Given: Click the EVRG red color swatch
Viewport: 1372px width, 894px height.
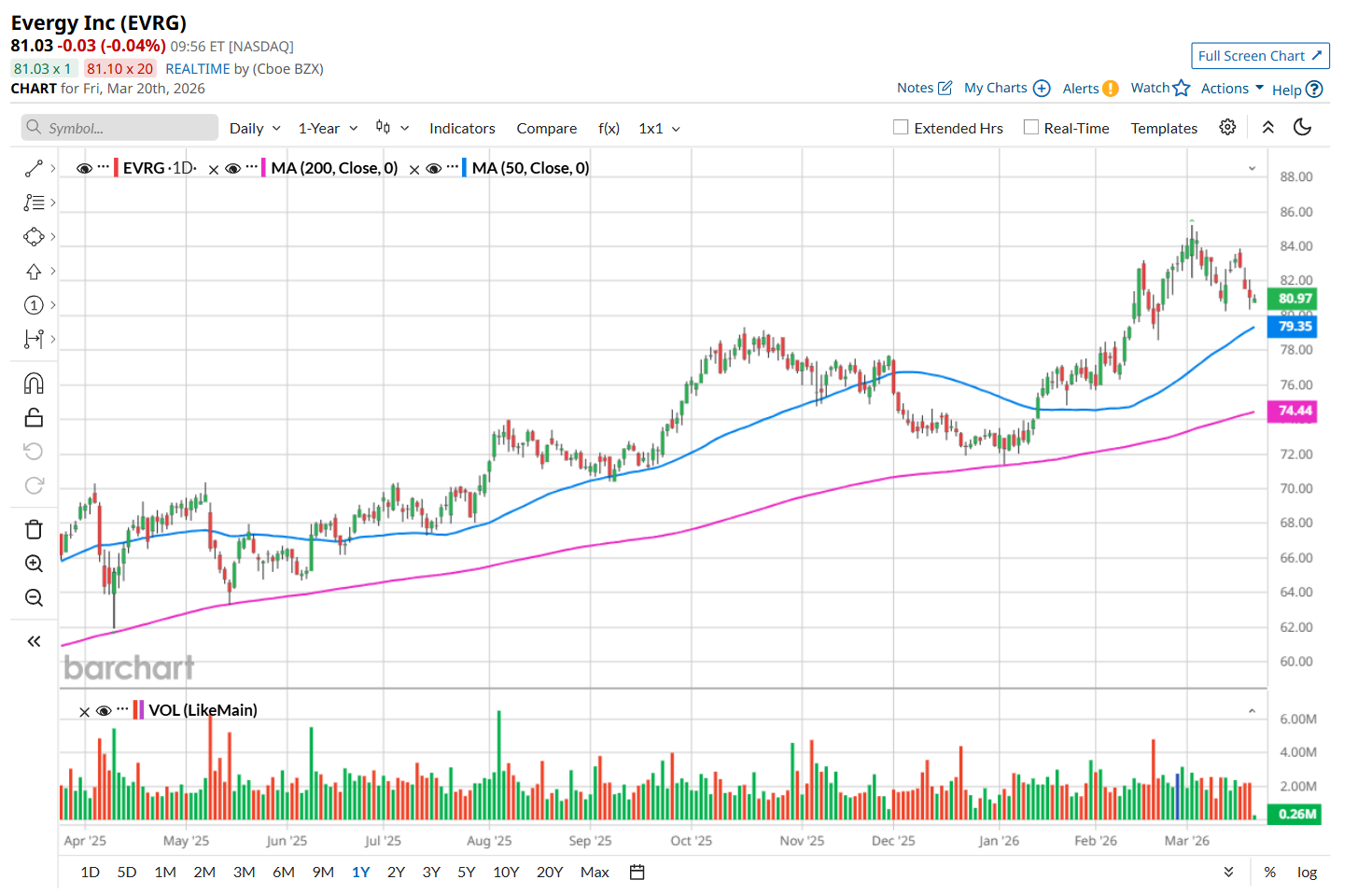Looking at the screenshot, I should tap(116, 168).
